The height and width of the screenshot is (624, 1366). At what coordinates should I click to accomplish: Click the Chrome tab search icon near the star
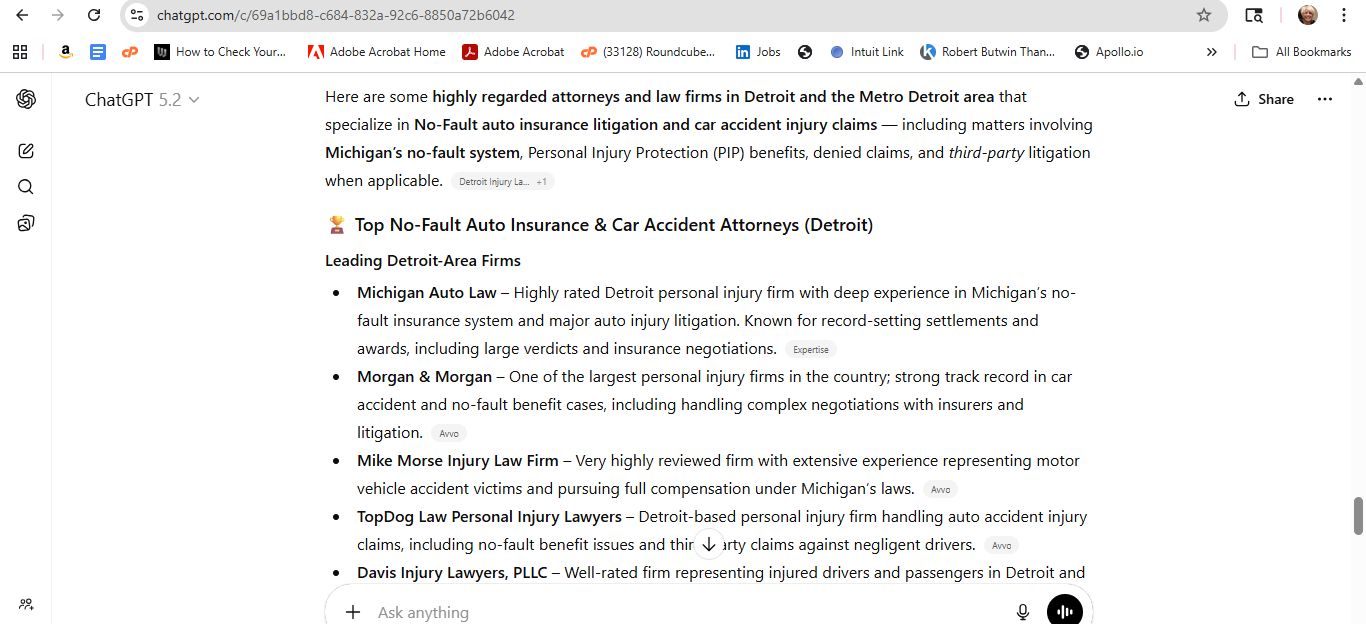point(1254,15)
